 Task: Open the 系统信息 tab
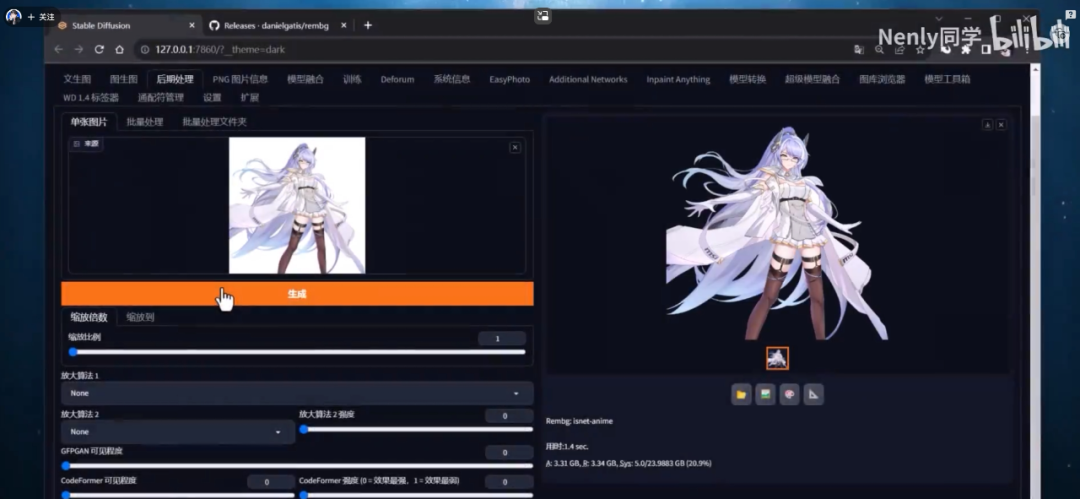452,79
